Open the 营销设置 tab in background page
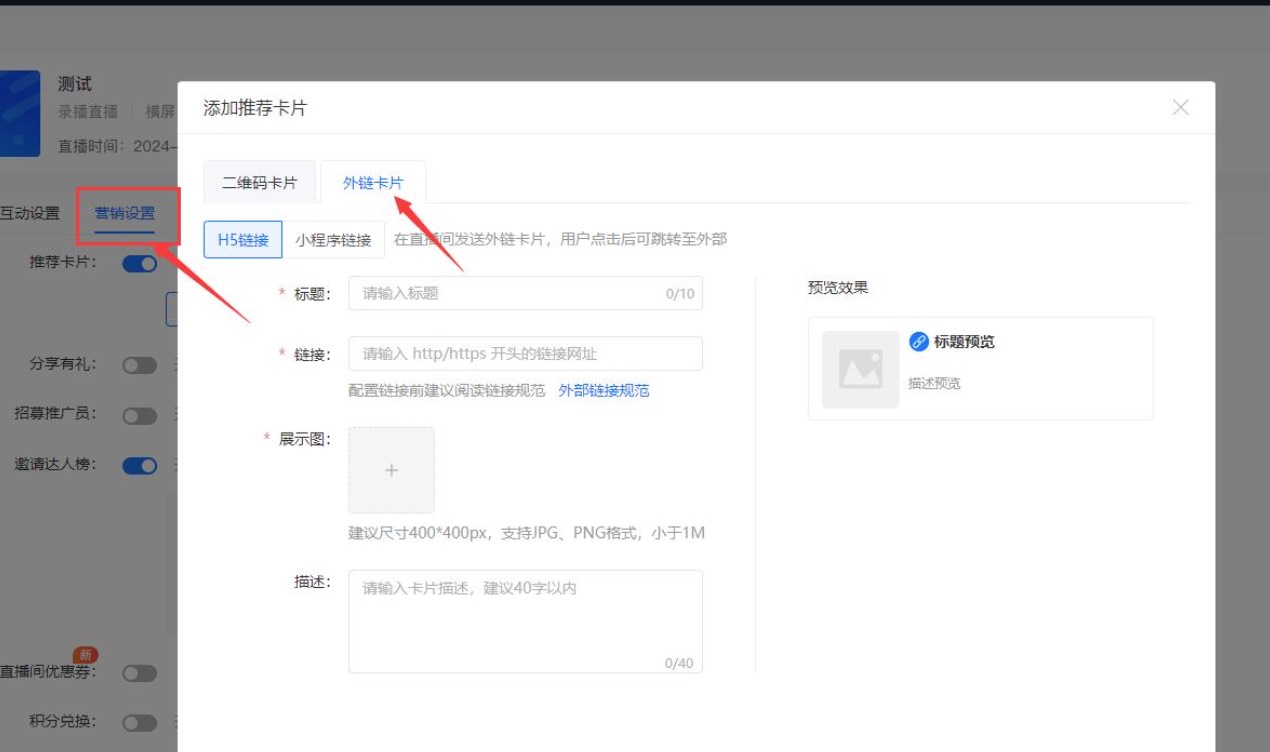Image resolution: width=1270 pixels, height=752 pixels. (125, 213)
